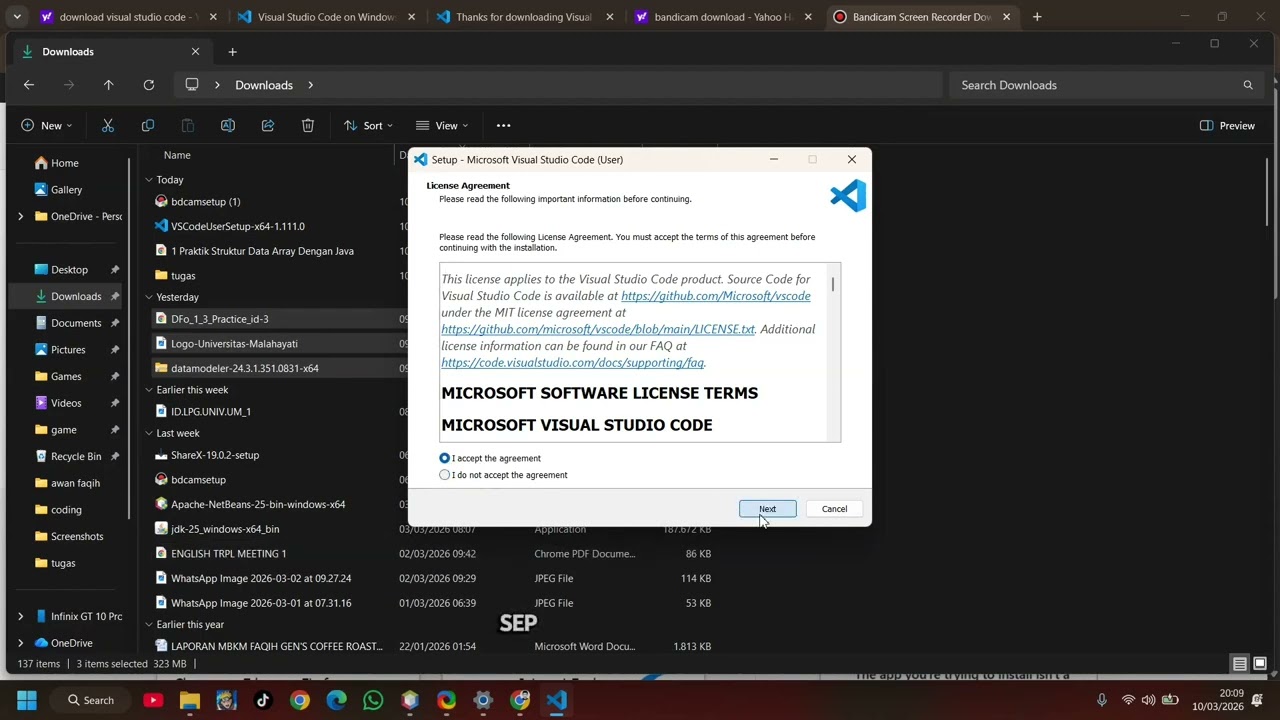This screenshot has height=720, width=1280.
Task: Select the Apache-NetBeans-25-bin-windows-x64 file
Action: tap(258, 504)
